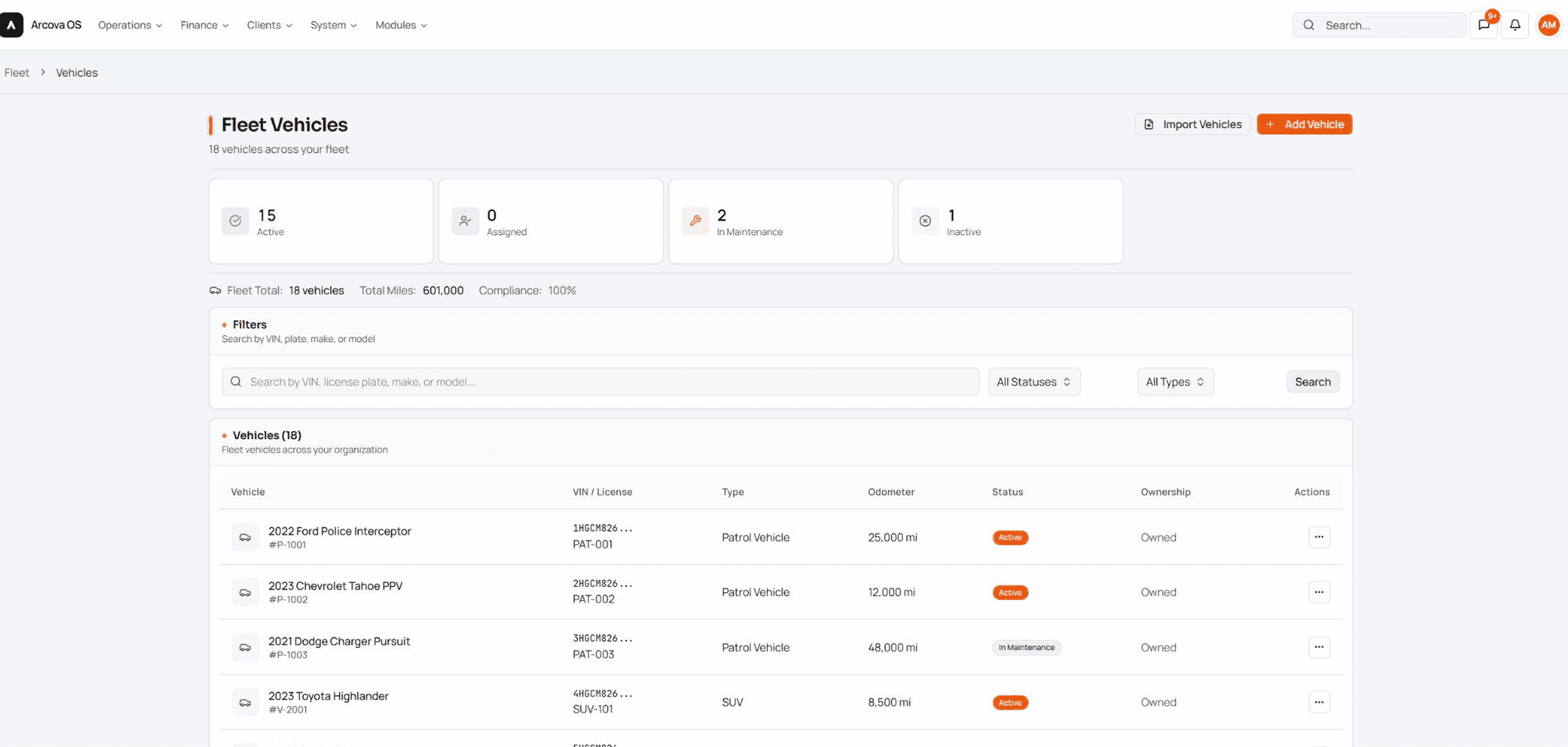Image resolution: width=1568 pixels, height=747 pixels.
Task: Click the Inactive vehicles X icon
Action: [925, 221]
